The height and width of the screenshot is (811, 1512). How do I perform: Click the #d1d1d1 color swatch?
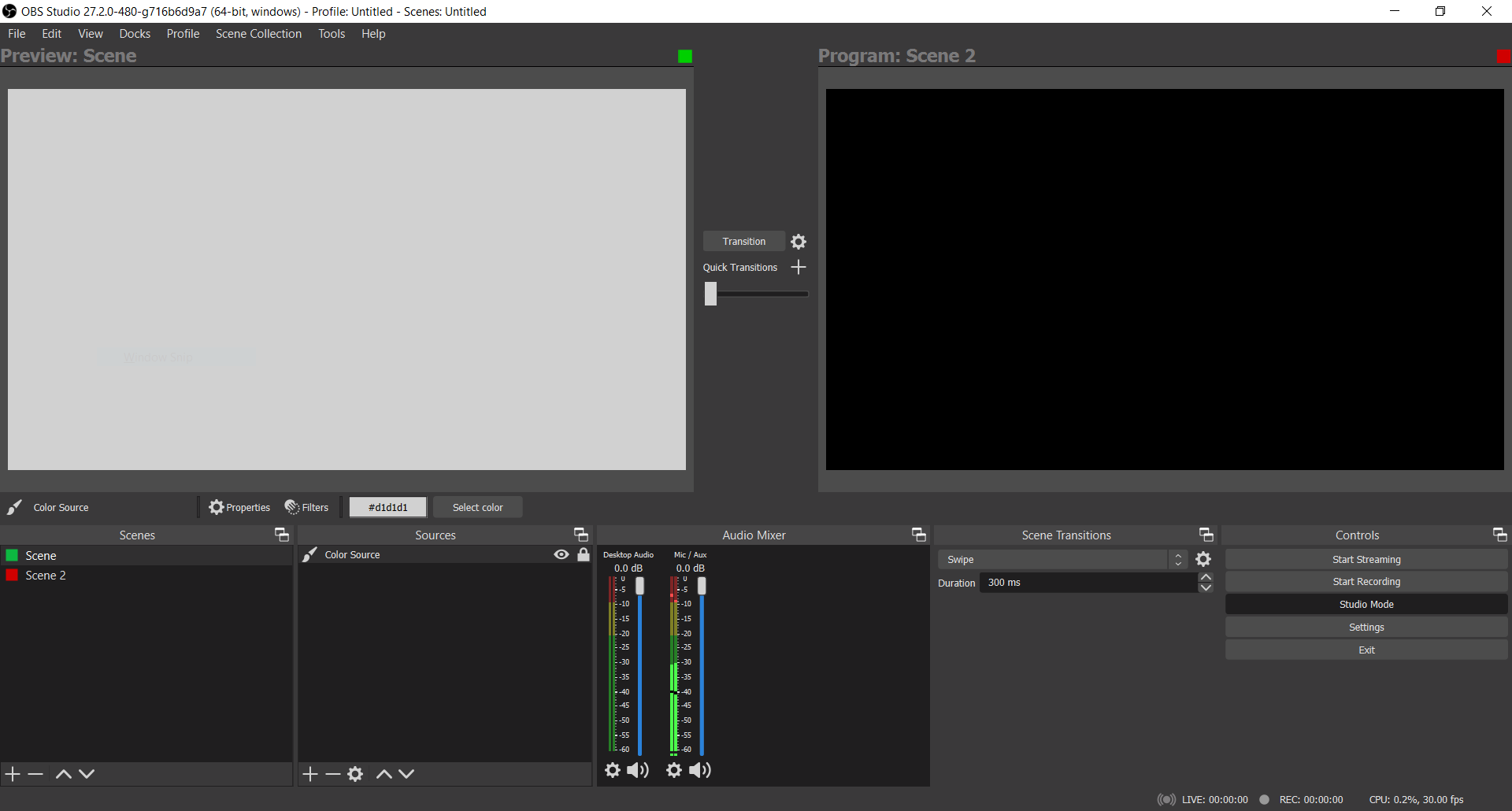click(x=387, y=507)
